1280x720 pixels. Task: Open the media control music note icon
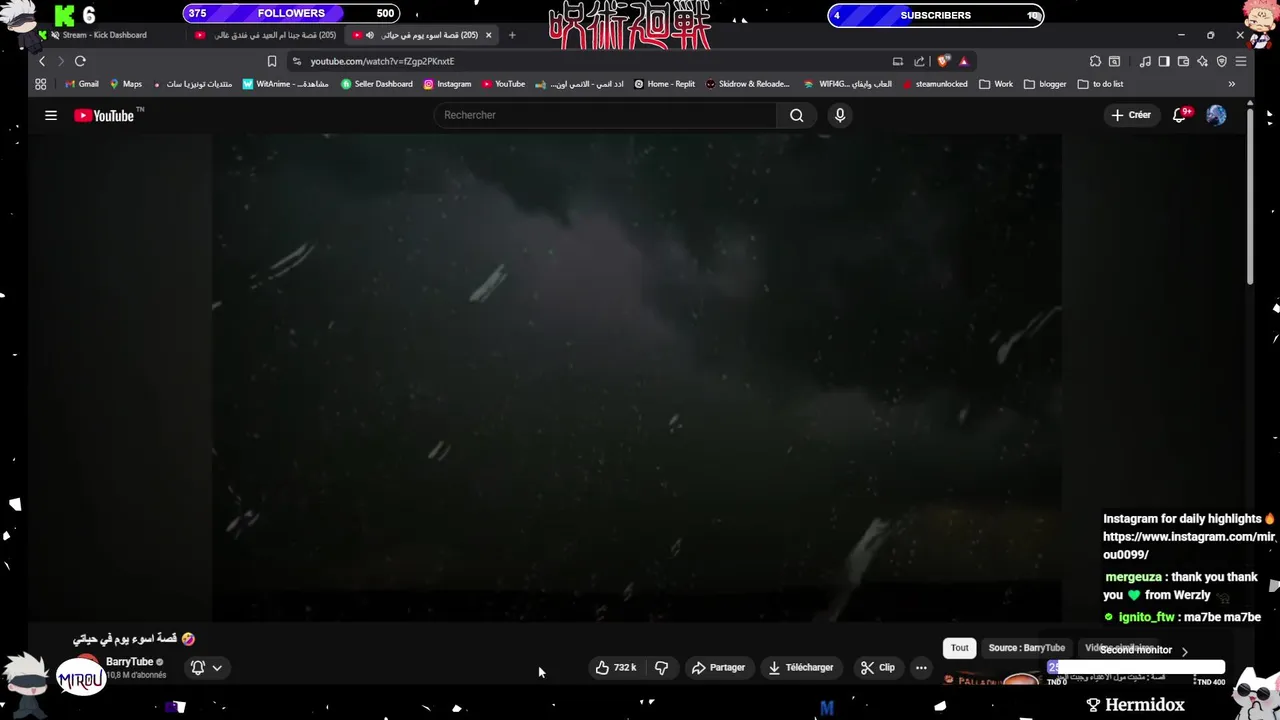[1145, 61]
